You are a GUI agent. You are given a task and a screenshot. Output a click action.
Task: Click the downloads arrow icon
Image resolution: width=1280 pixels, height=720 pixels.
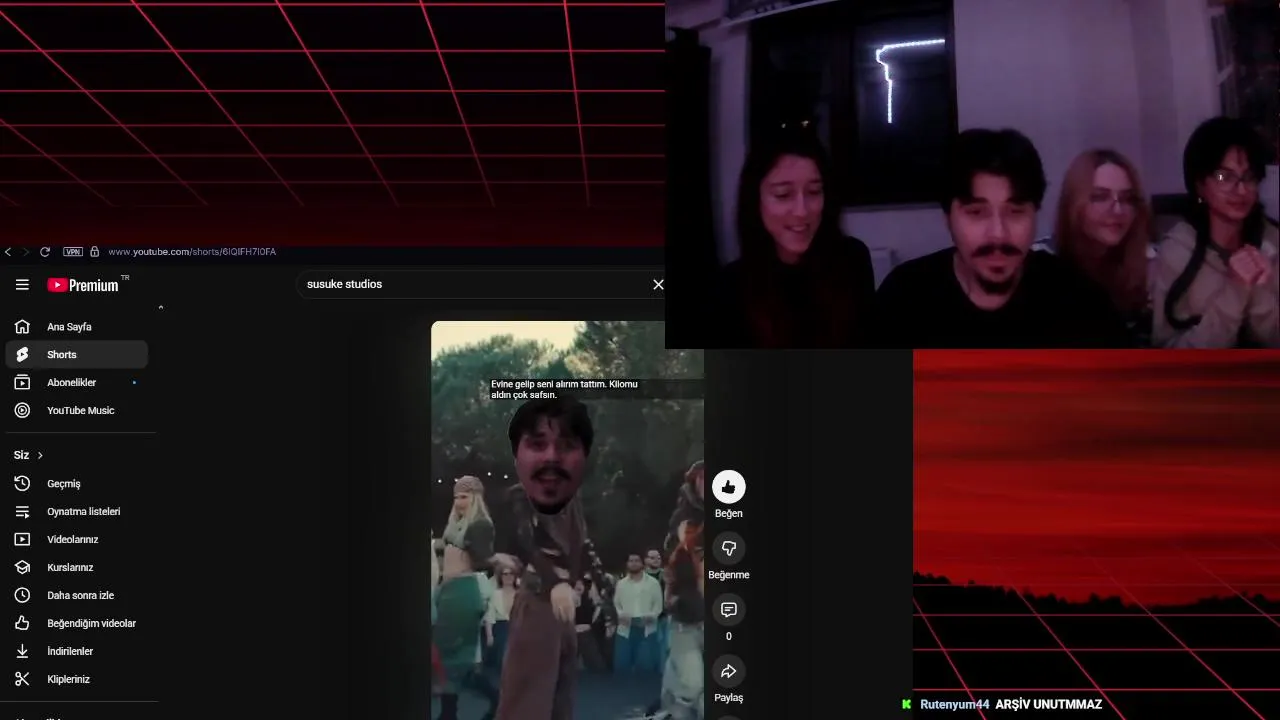tap(22, 652)
